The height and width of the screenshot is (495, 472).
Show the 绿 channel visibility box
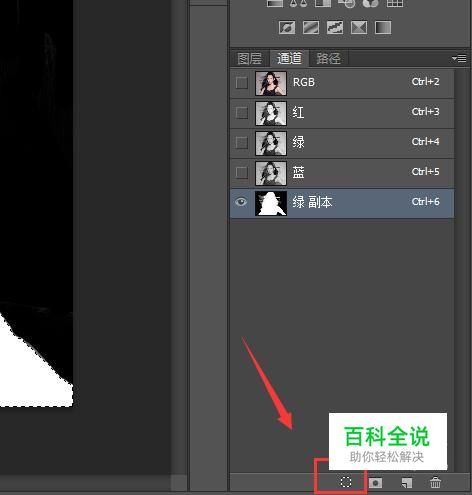[x=242, y=143]
